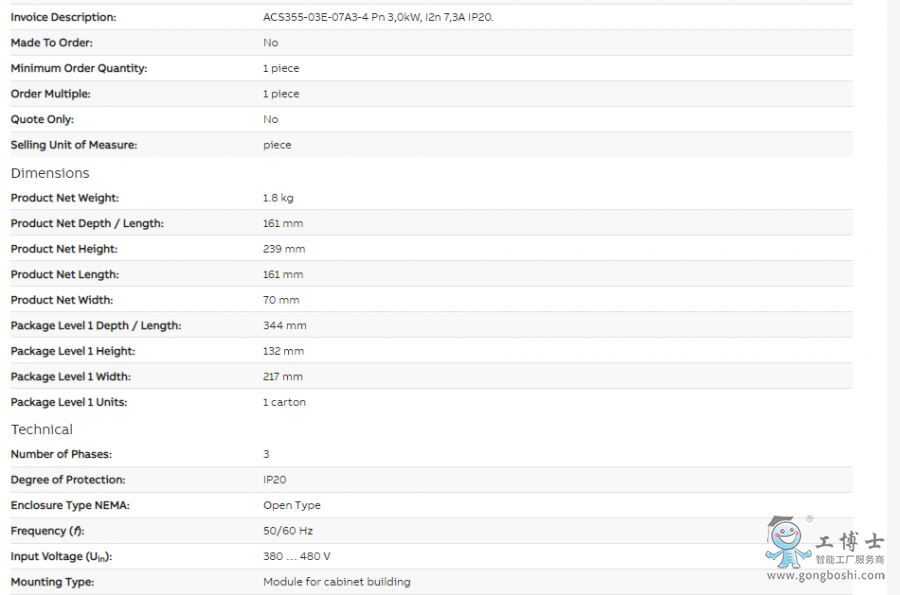Click the Technical section heading
900x595 pixels.
tap(42, 429)
